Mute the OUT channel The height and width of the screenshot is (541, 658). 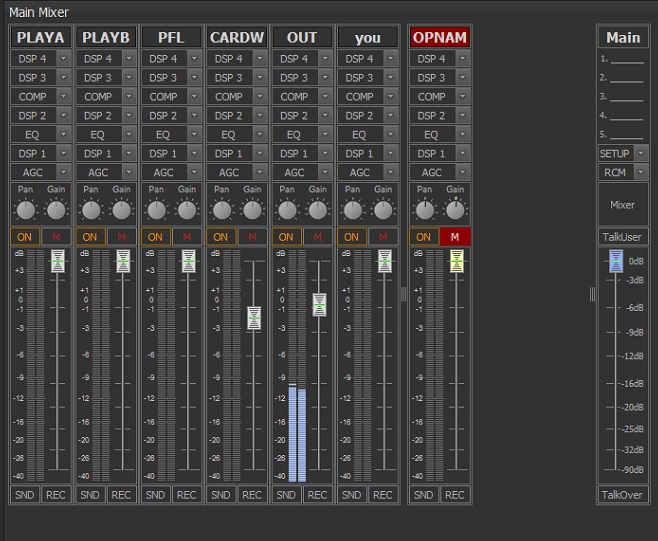pyautogui.click(x=318, y=237)
